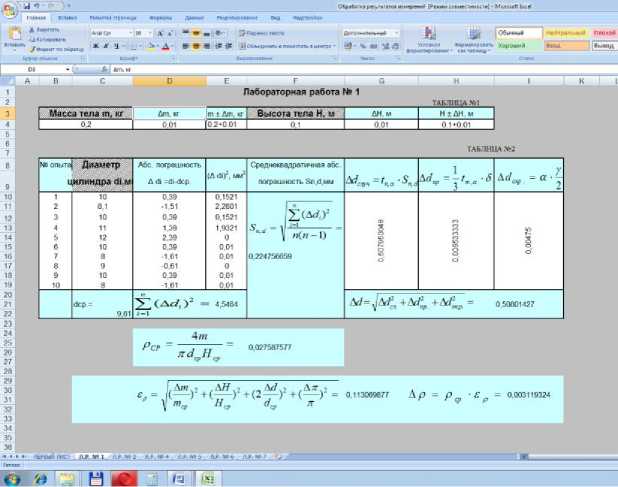Toggle Bold formatting
This screenshot has width=618, height=487.
pos(95,46)
